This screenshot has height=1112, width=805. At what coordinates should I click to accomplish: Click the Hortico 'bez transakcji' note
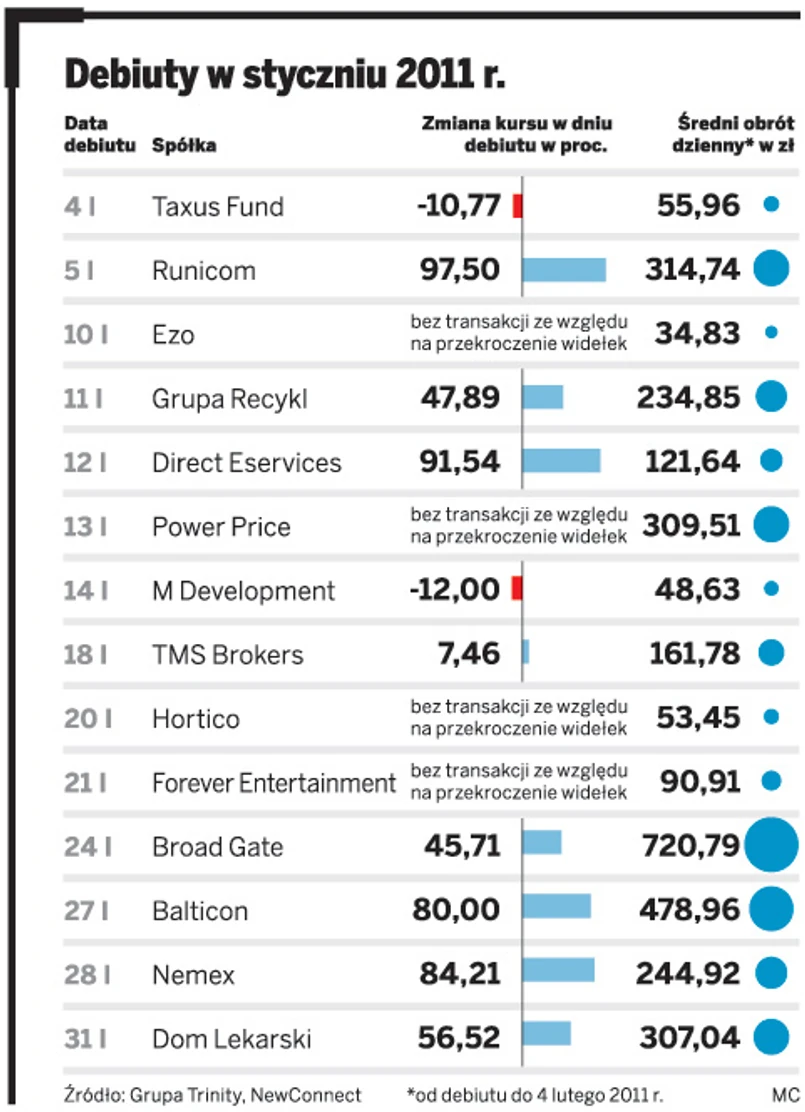click(519, 718)
